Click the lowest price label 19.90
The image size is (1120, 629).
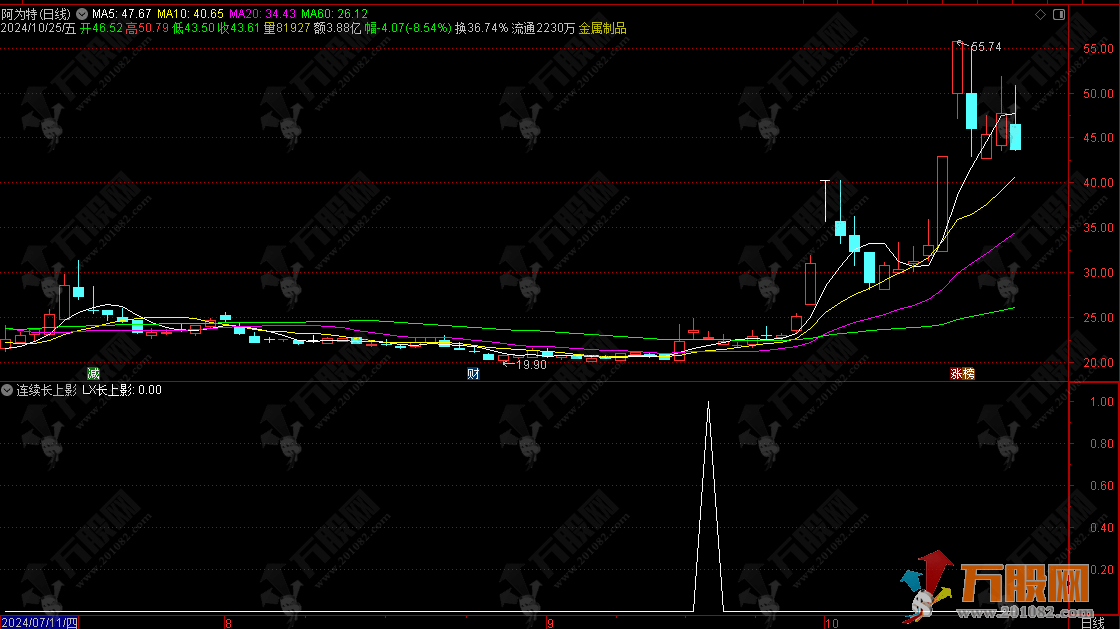[531, 365]
